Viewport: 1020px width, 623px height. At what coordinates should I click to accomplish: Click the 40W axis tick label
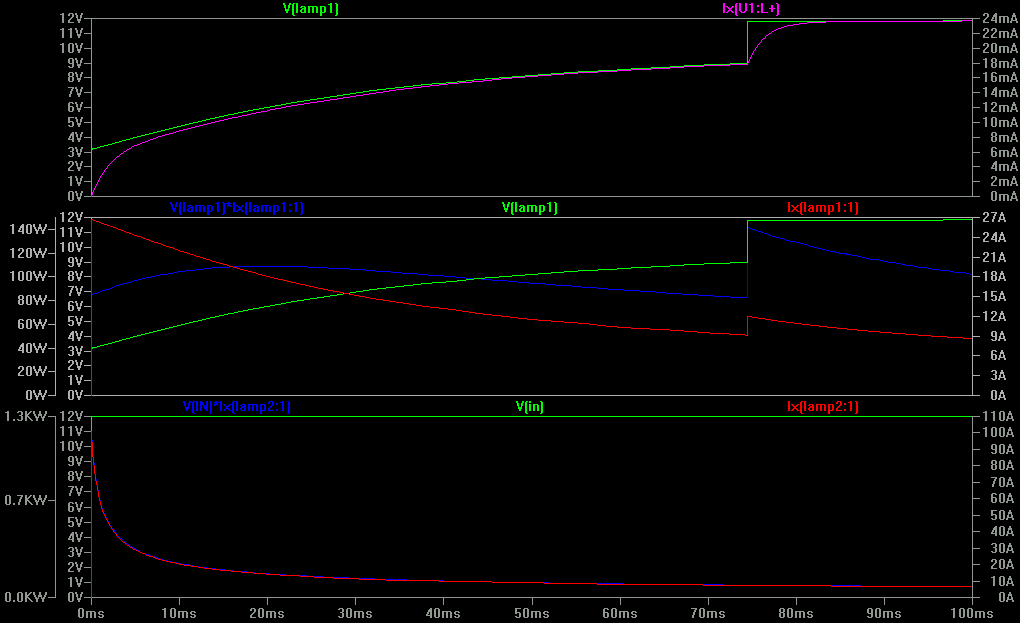[33, 348]
